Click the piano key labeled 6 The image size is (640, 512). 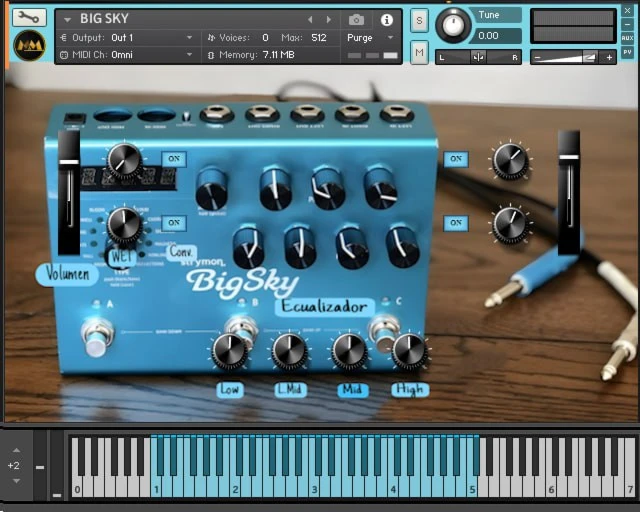click(551, 489)
